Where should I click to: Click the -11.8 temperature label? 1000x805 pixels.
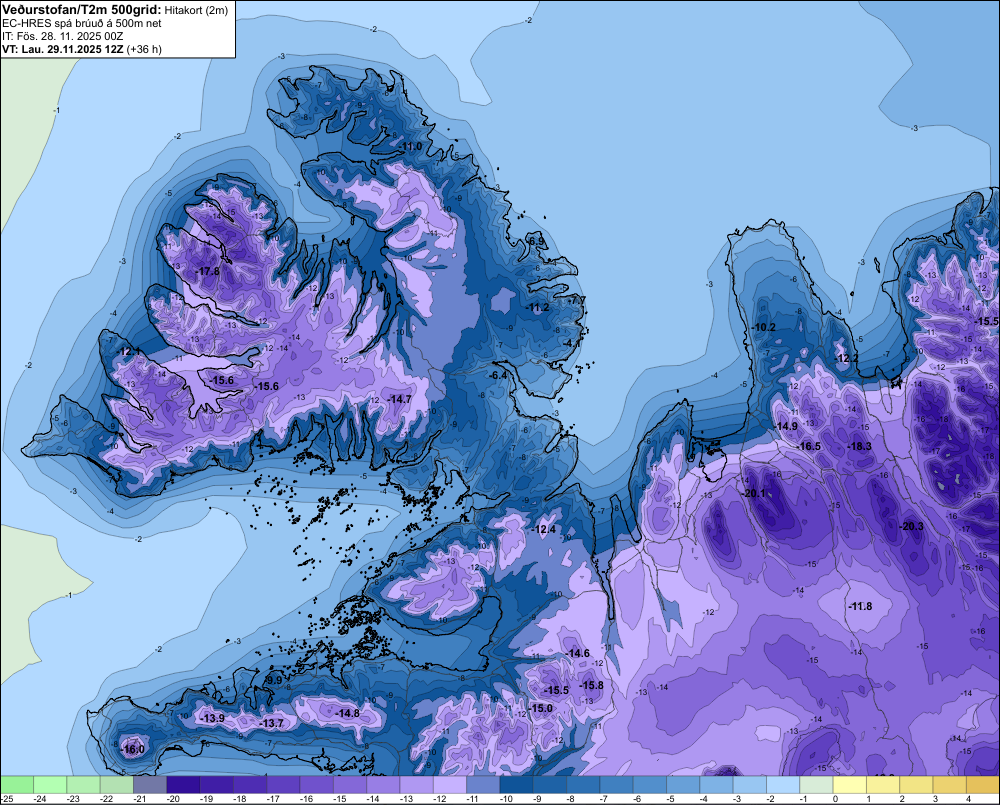pyautogui.click(x=860, y=605)
